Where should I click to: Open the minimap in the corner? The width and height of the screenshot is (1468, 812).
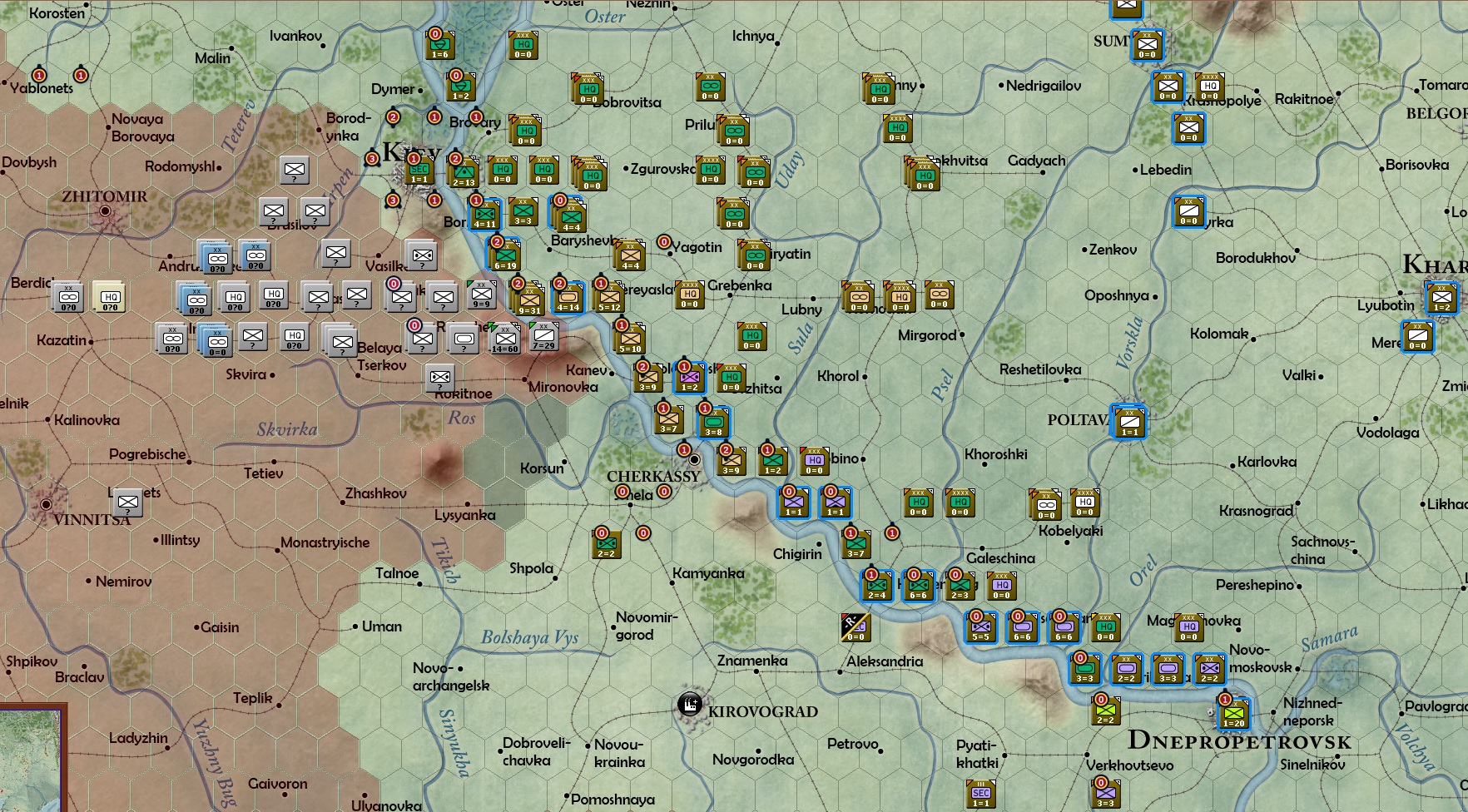coord(31,759)
